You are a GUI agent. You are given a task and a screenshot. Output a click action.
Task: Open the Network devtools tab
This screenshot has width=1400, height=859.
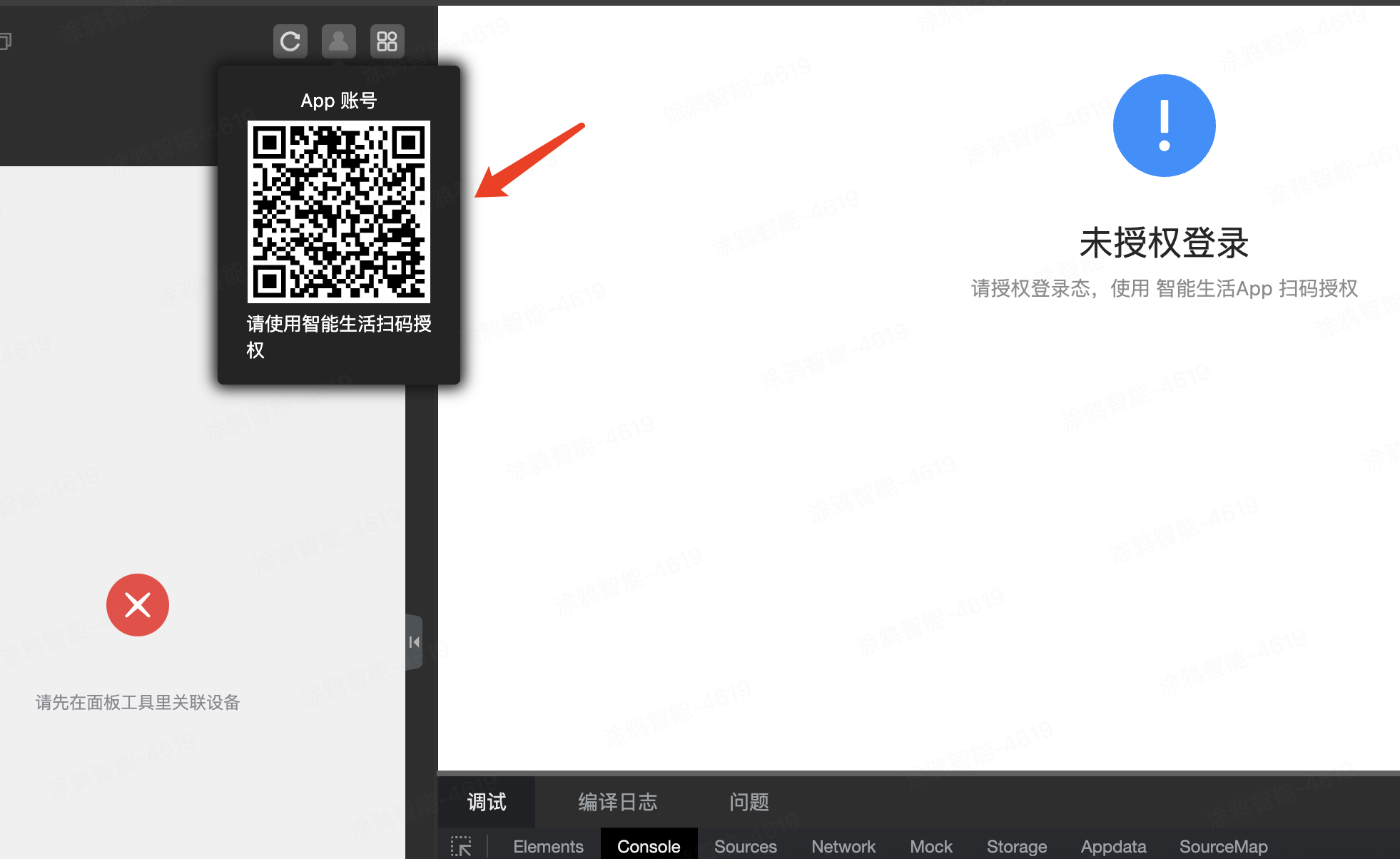click(x=843, y=846)
